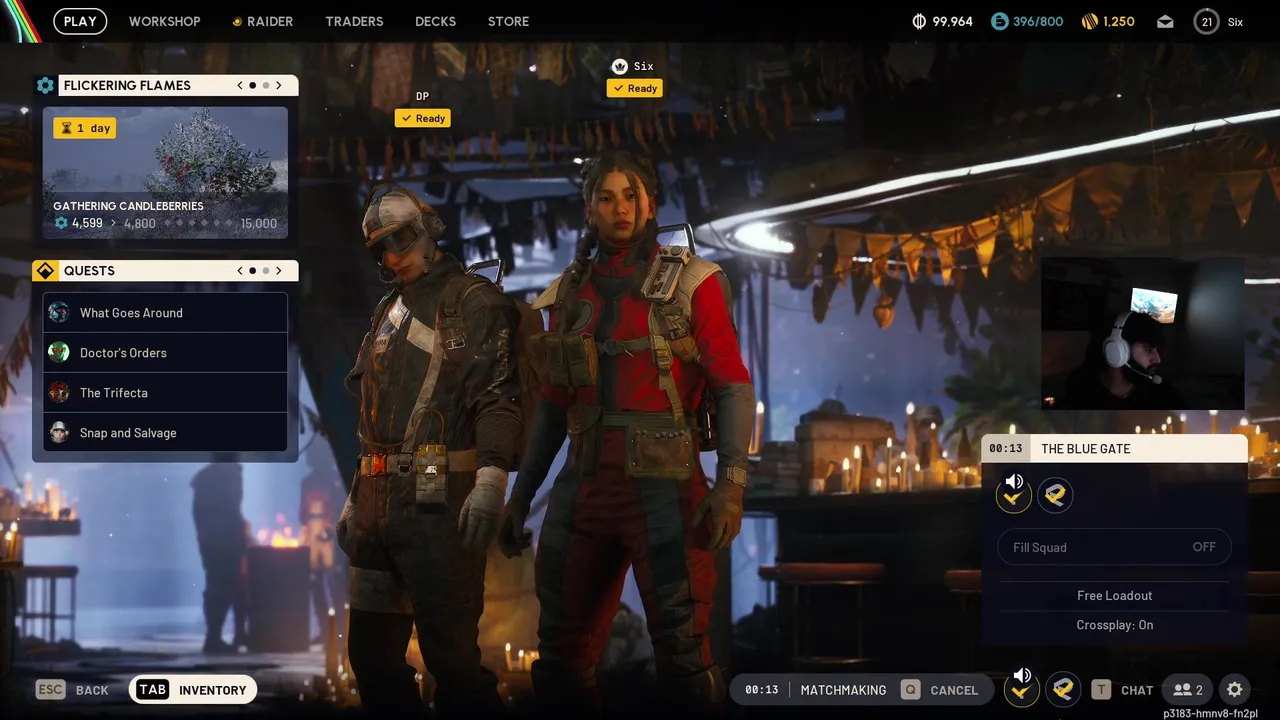The height and width of the screenshot is (720, 1280).
Task: Open the DECKS tab
Action: pyautogui.click(x=435, y=21)
